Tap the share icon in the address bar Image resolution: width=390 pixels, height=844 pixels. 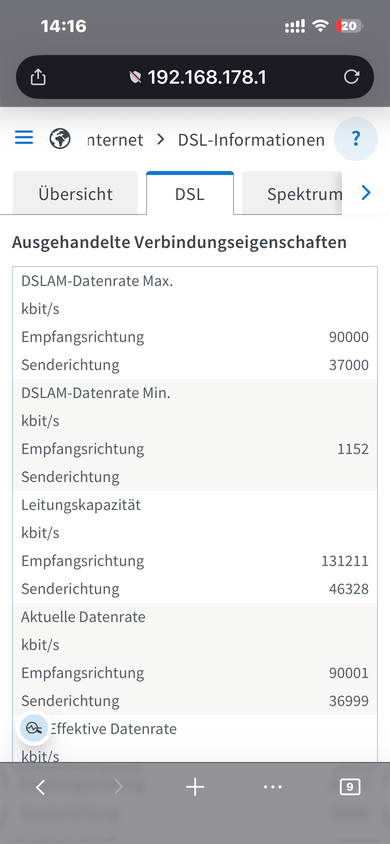click(x=38, y=78)
